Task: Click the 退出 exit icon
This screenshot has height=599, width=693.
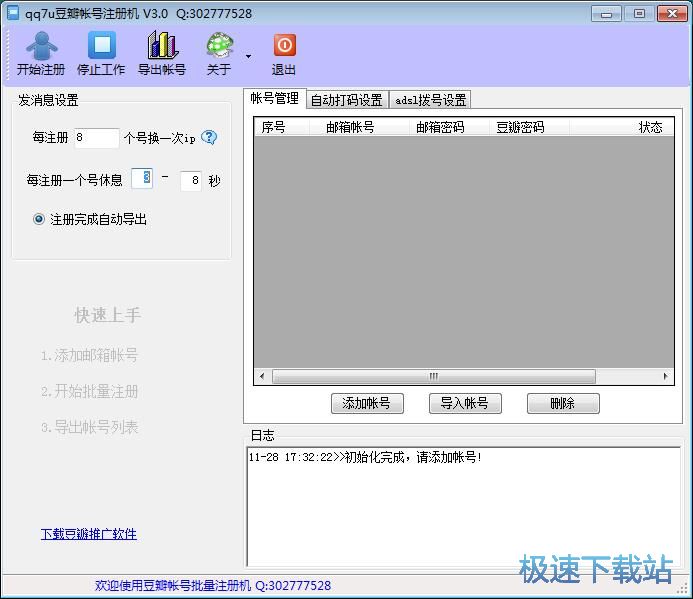Action: (x=284, y=46)
